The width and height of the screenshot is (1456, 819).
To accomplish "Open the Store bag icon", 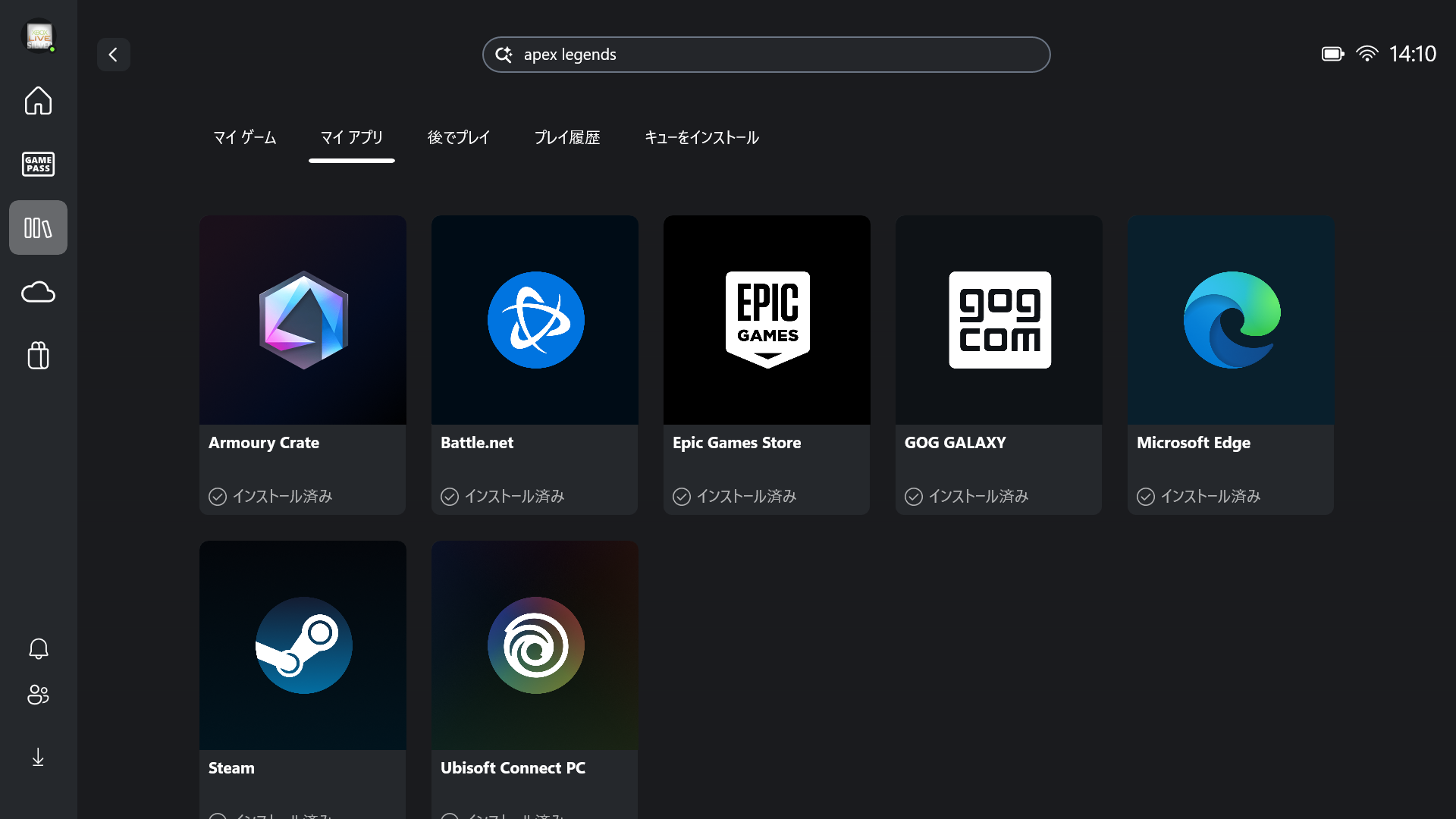I will click(x=38, y=356).
